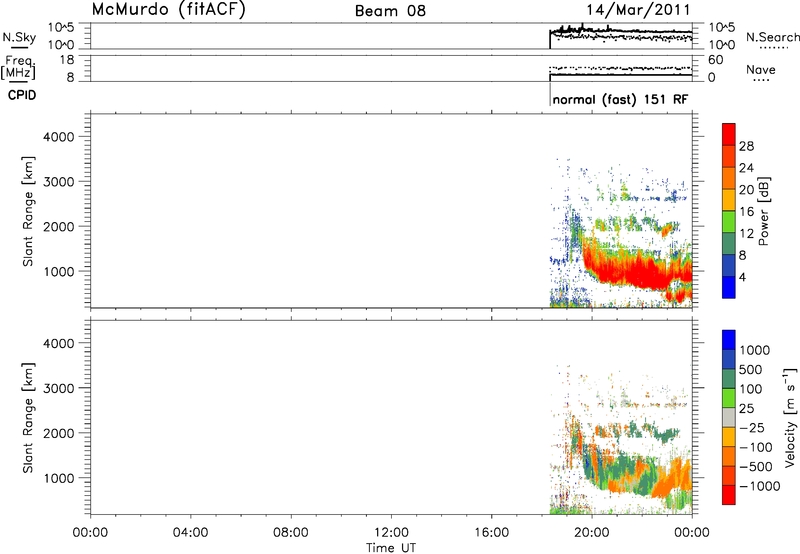Click the gray segment of the velocity colorbar
800x554 pixels.
coord(729,417)
